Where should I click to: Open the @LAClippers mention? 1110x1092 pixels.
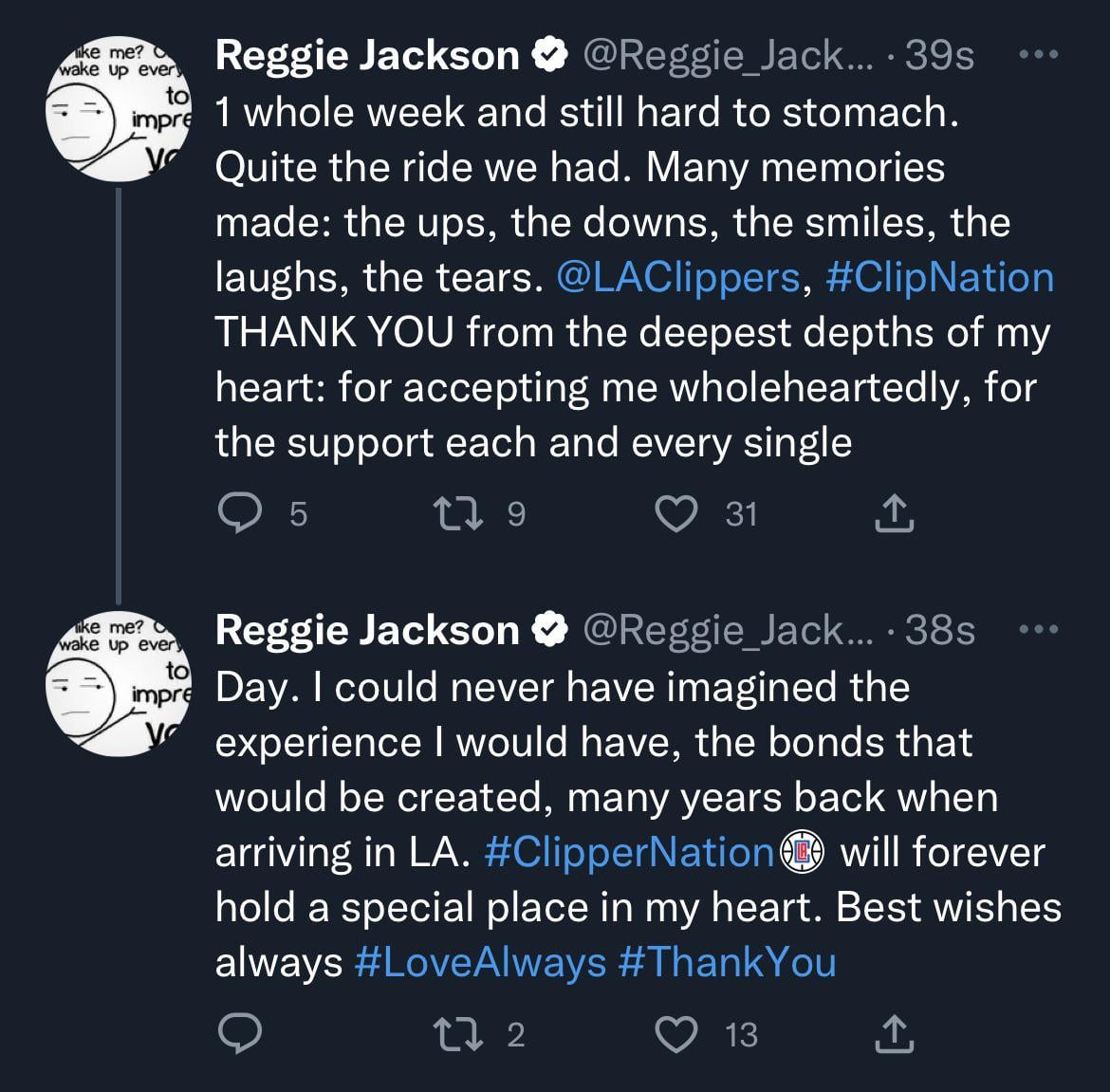678,278
